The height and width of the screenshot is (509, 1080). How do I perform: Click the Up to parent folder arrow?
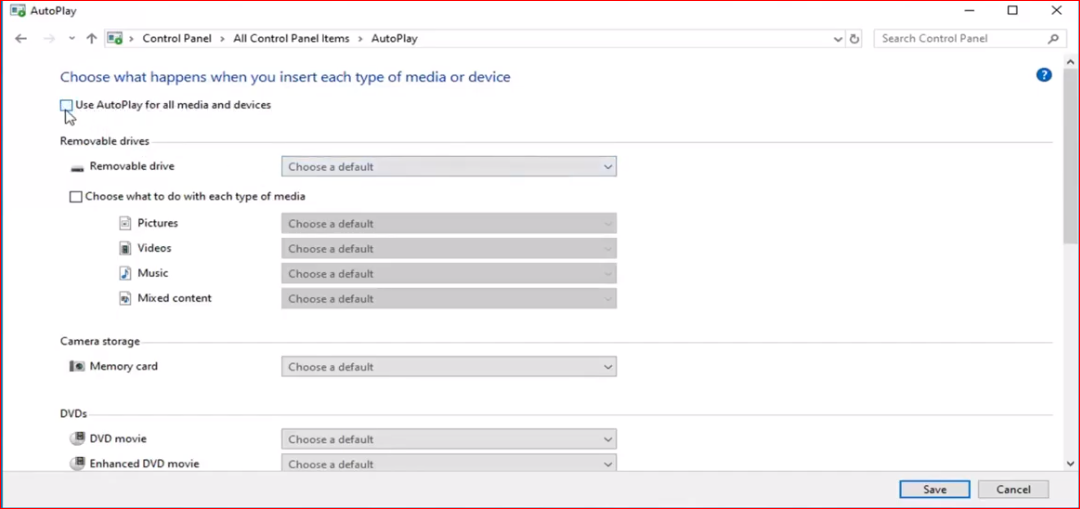tap(92, 39)
